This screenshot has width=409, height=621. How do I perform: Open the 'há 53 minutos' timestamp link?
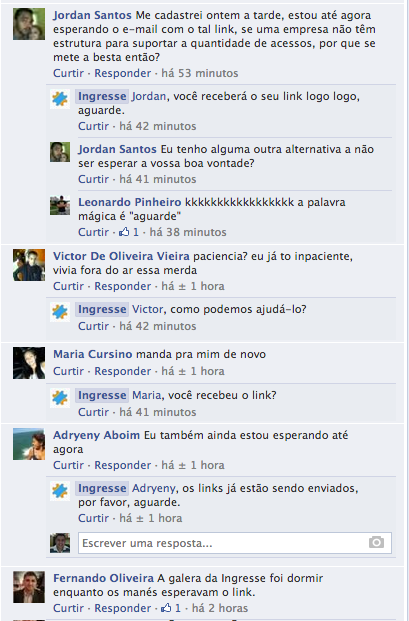[200, 73]
